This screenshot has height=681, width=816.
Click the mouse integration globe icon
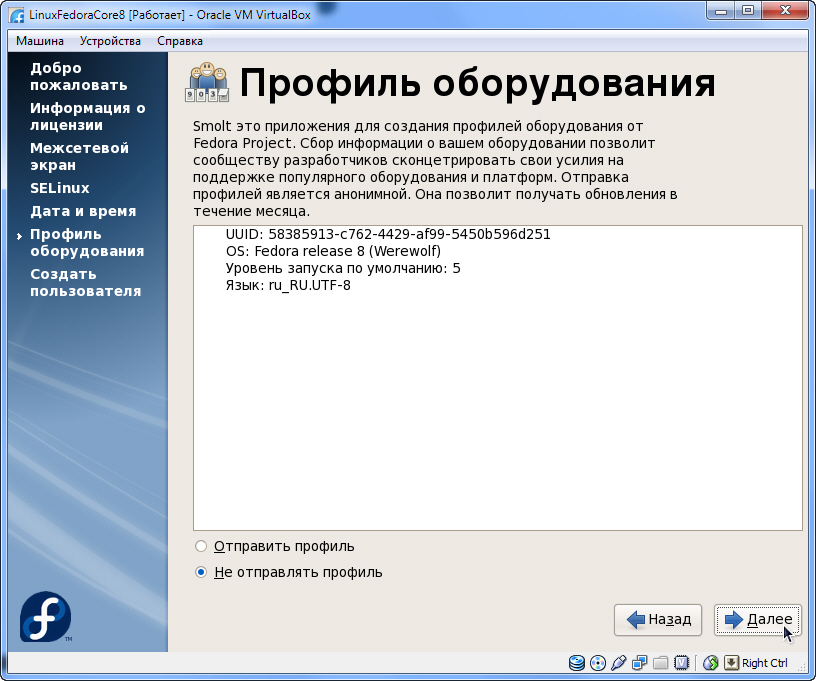(711, 663)
